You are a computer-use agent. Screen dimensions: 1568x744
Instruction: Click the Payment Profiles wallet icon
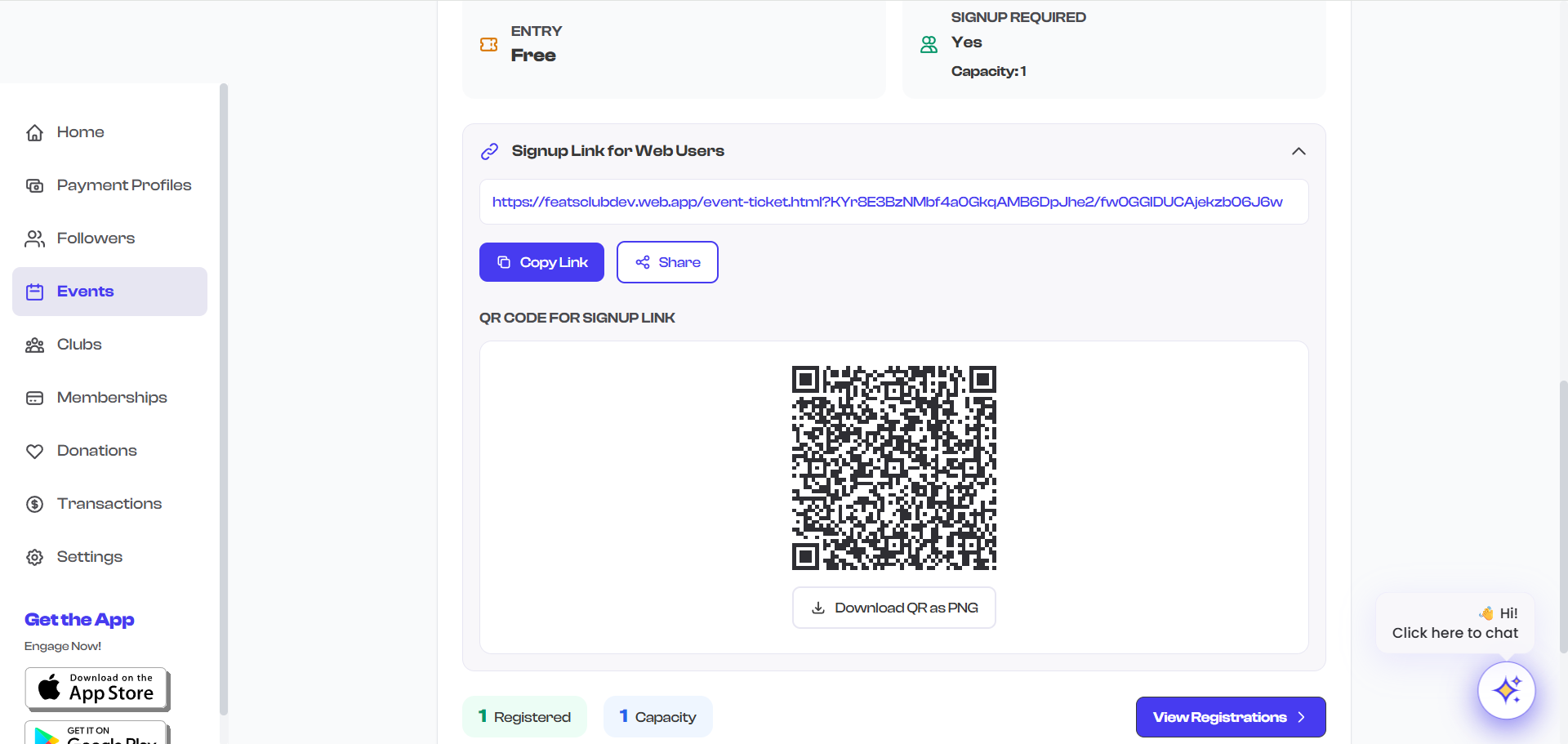[x=34, y=185]
